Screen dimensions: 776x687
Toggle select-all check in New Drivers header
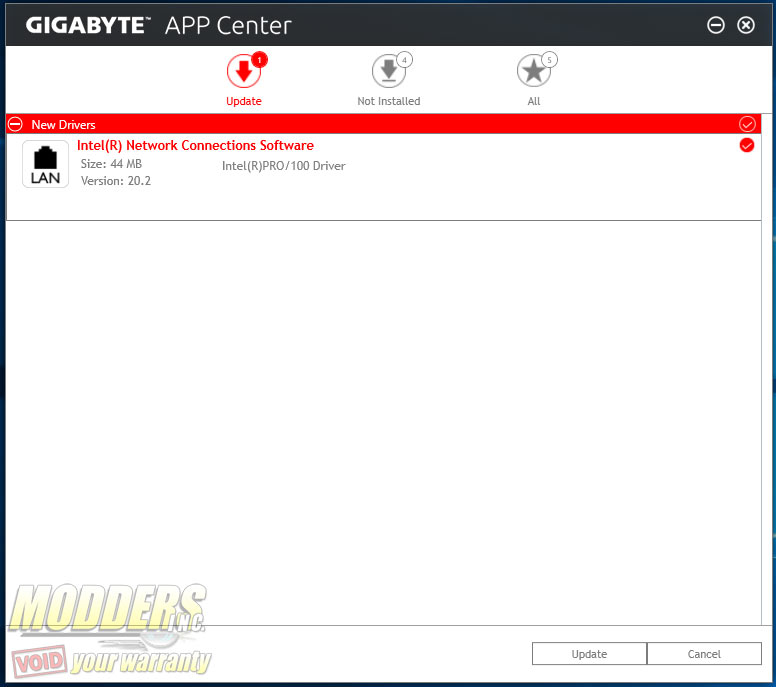pyautogui.click(x=747, y=124)
